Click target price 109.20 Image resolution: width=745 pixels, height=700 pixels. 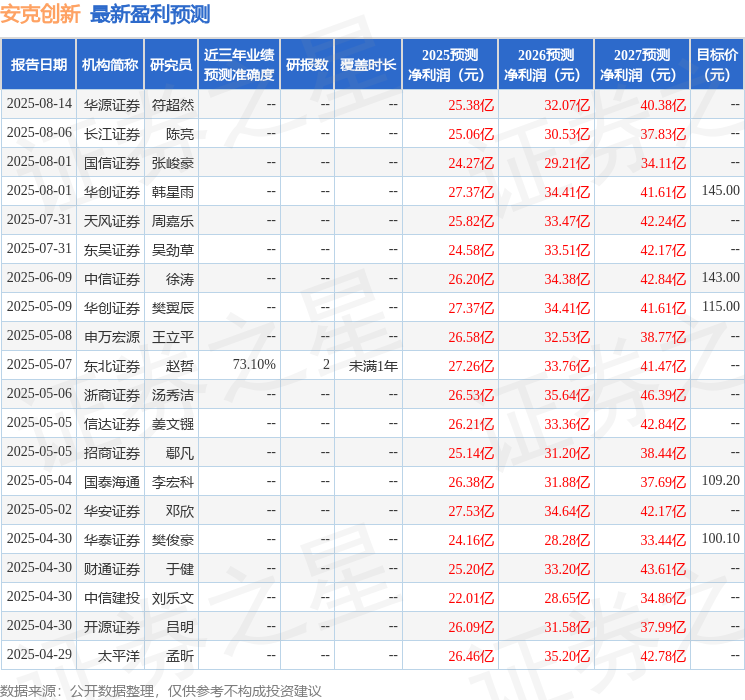721,480
